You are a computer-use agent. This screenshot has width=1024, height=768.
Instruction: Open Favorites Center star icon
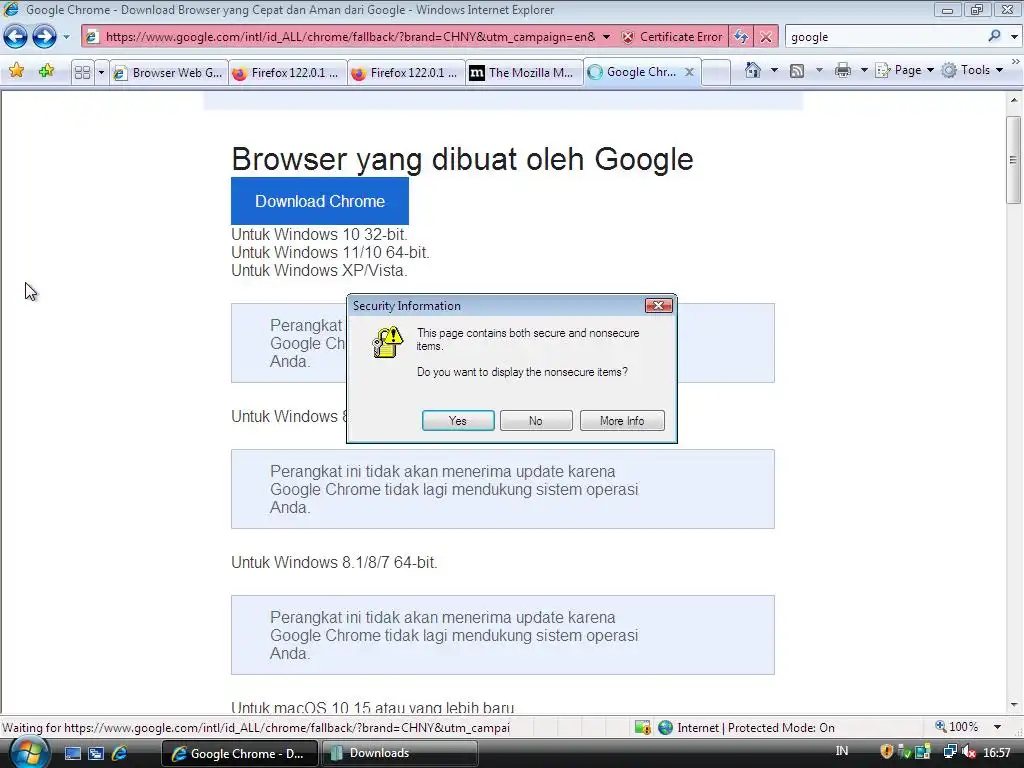coord(16,71)
